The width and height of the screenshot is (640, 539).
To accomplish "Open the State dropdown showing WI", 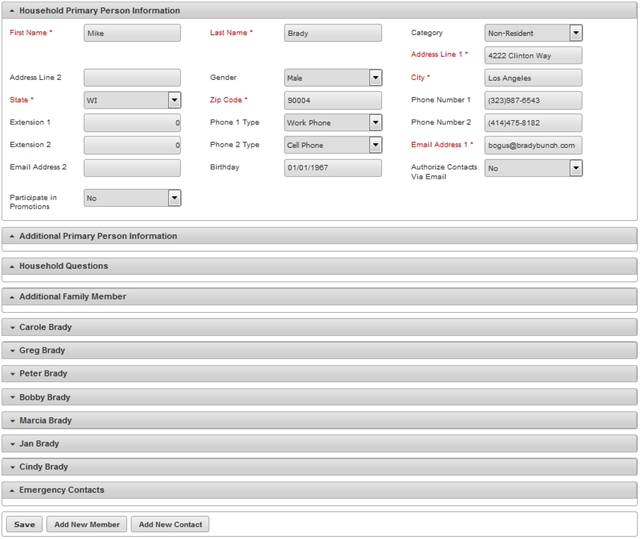I will [x=132, y=100].
